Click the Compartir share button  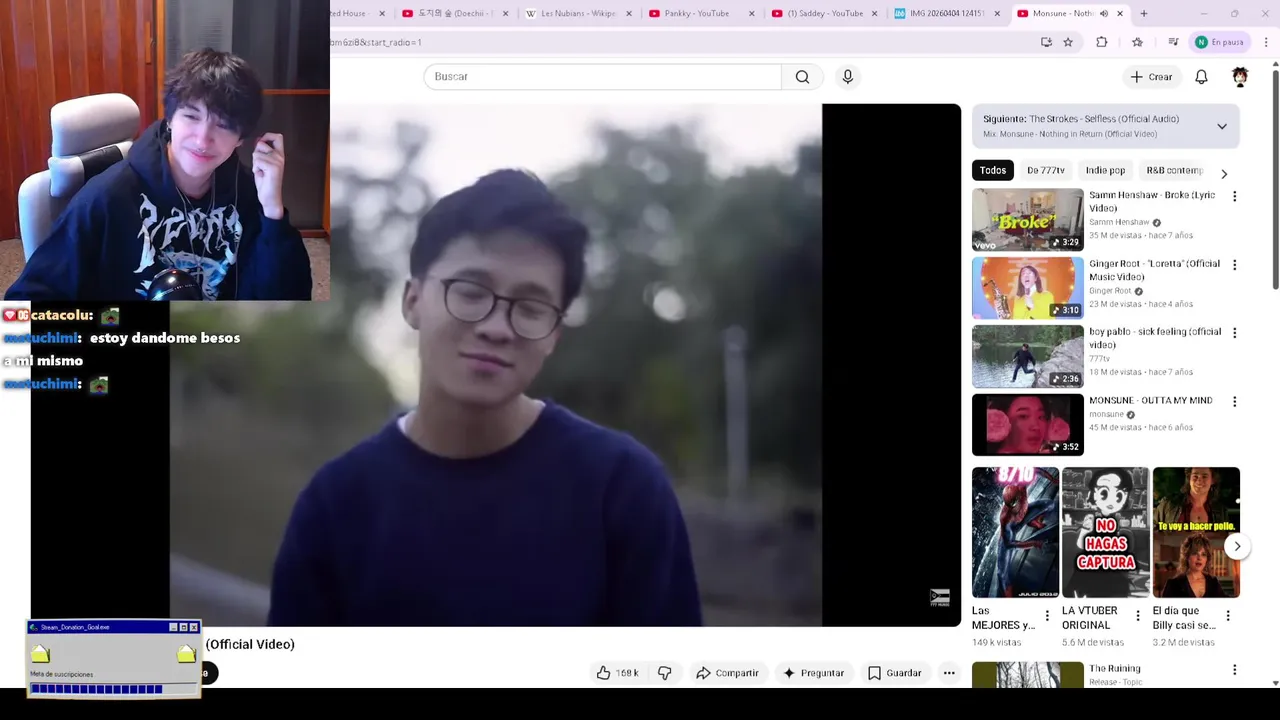(727, 673)
